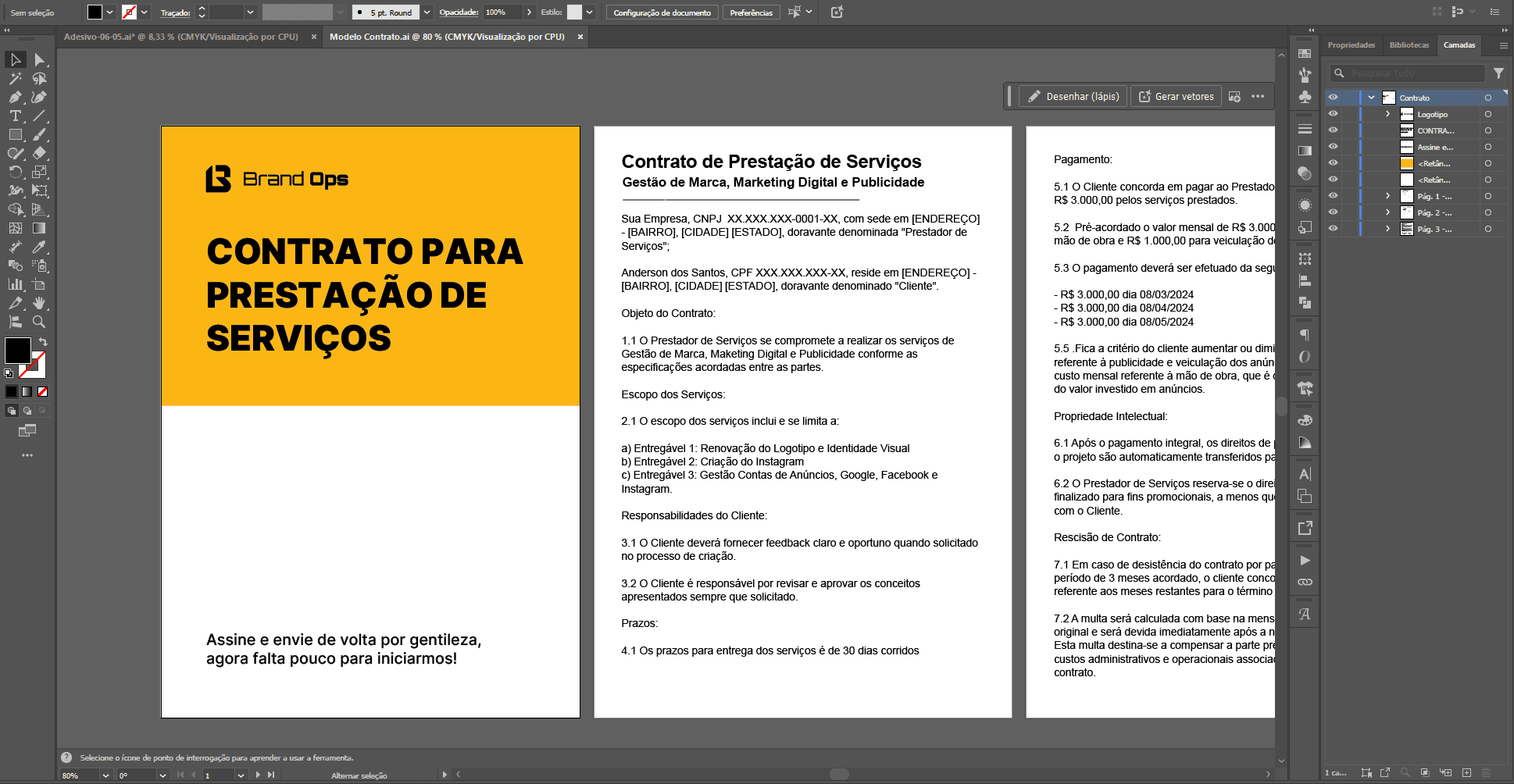Select the Line Segment tool

pyautogui.click(x=40, y=116)
